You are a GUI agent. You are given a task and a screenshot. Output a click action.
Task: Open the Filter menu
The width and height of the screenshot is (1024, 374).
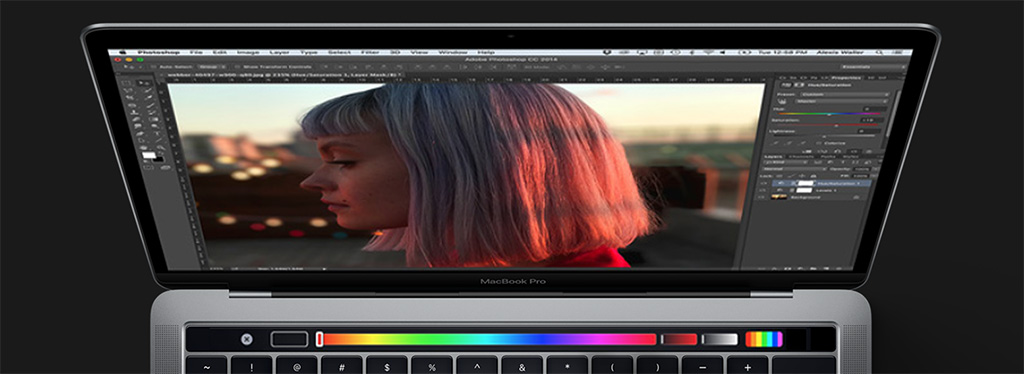[370, 52]
